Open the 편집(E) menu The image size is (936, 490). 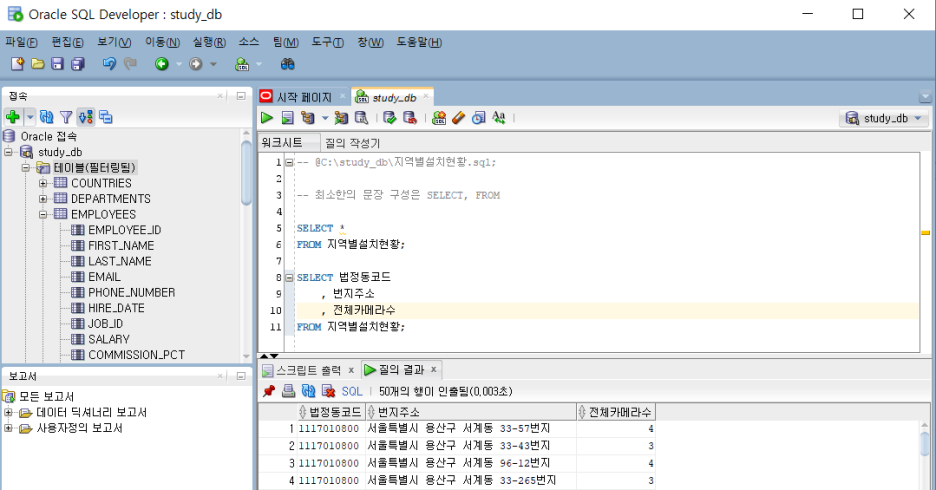pyautogui.click(x=67, y=42)
